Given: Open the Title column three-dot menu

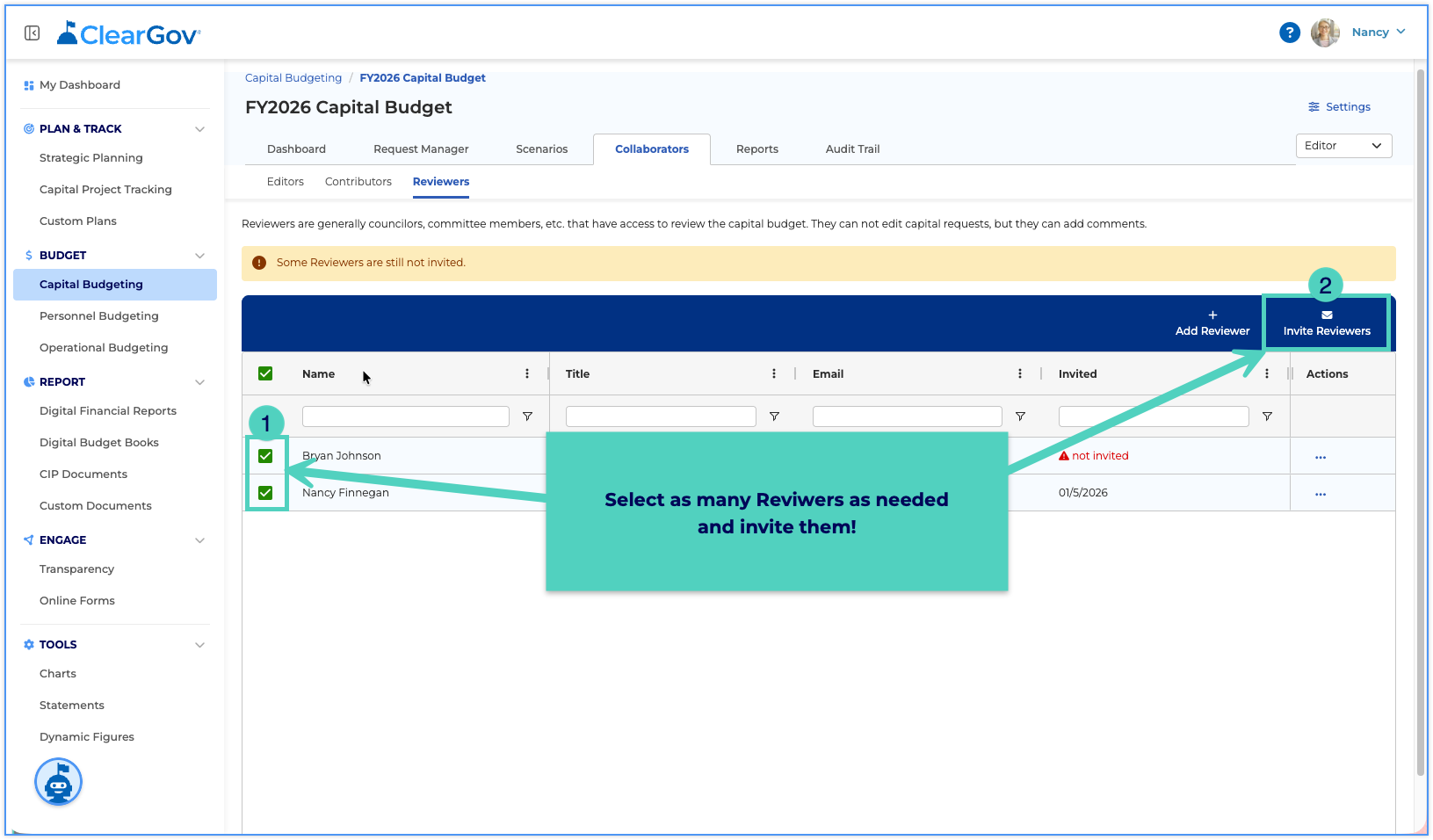Looking at the screenshot, I should click(x=773, y=373).
